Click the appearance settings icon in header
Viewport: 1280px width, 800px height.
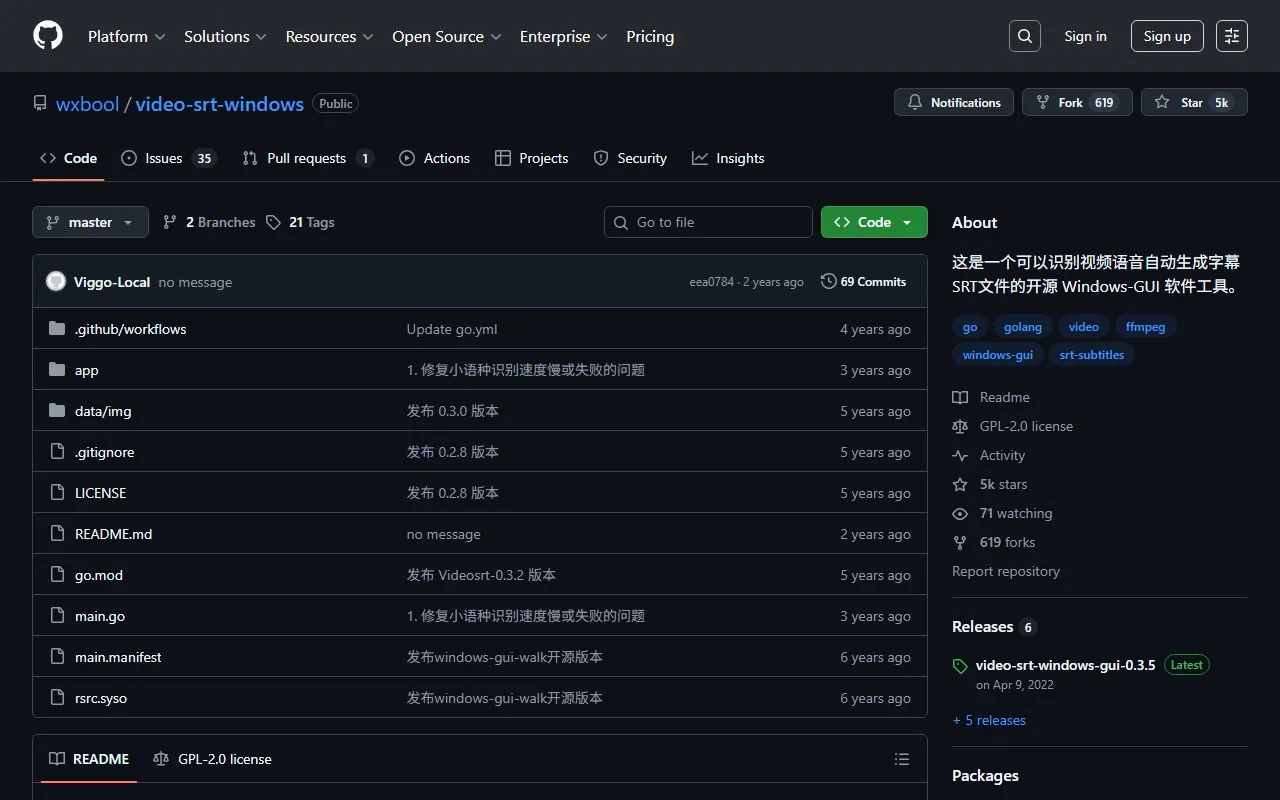point(1232,36)
